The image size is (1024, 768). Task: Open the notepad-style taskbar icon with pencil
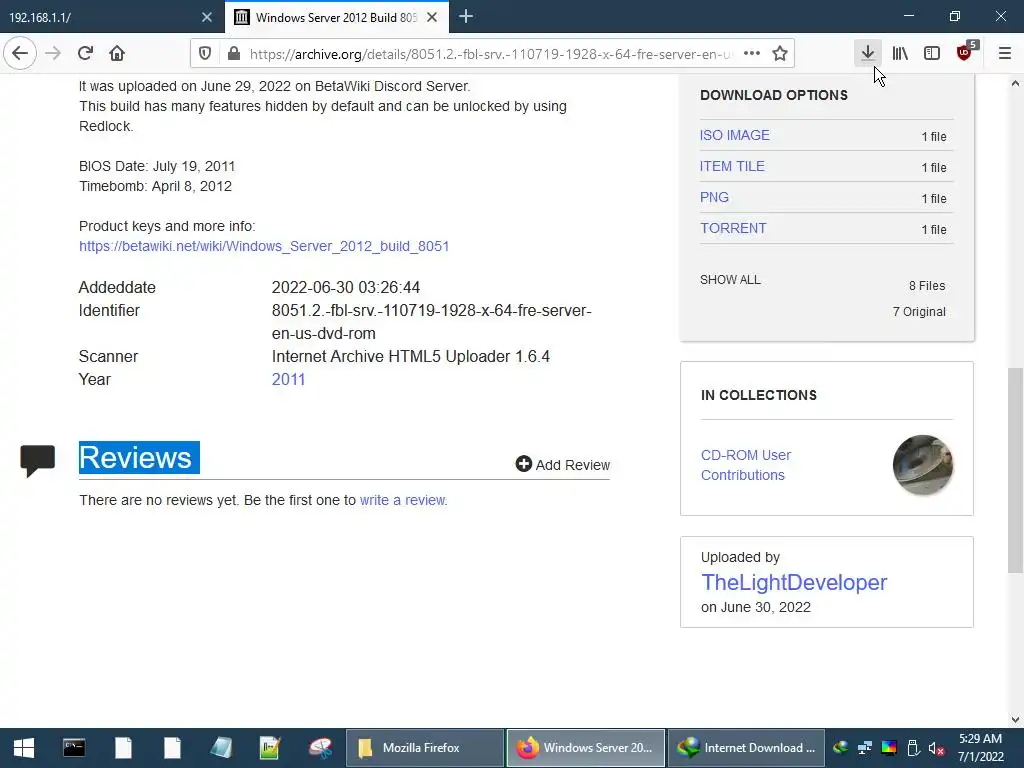(270, 748)
